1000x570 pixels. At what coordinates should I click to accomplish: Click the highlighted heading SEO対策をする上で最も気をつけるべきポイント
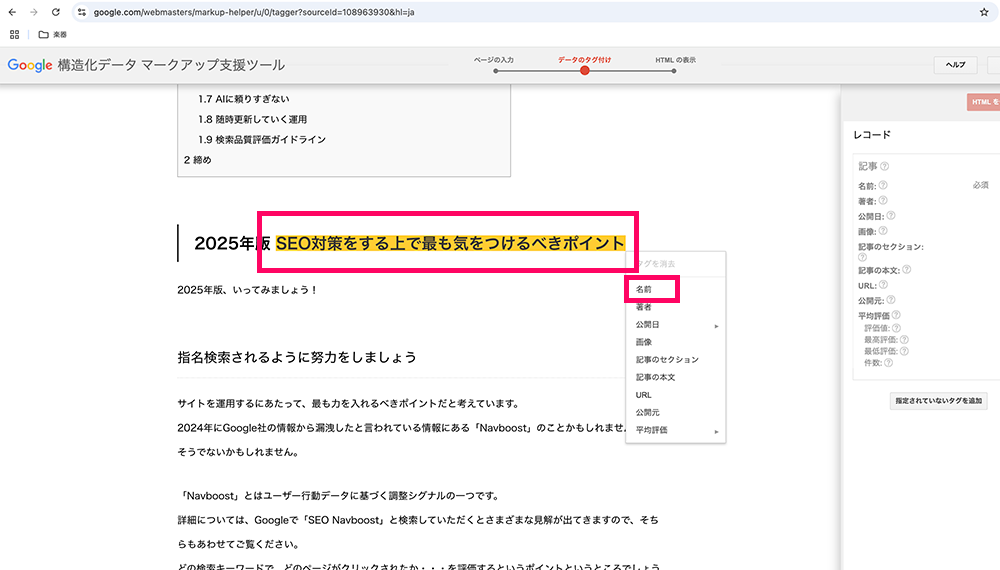[450, 244]
